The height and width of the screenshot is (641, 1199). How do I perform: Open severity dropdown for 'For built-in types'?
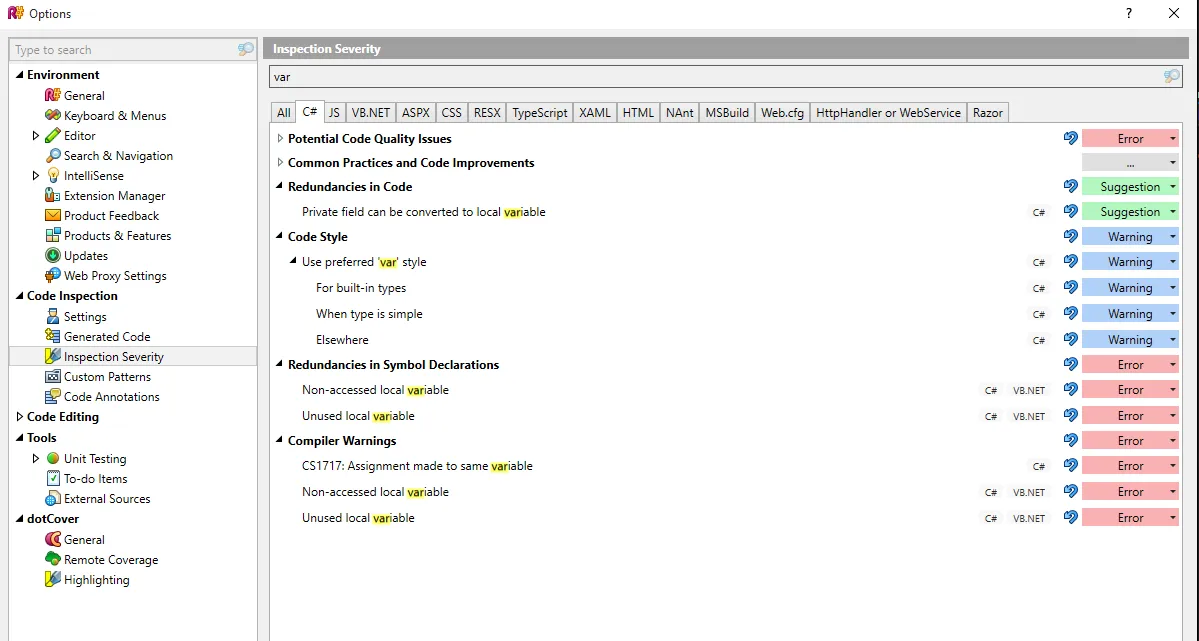1130,288
